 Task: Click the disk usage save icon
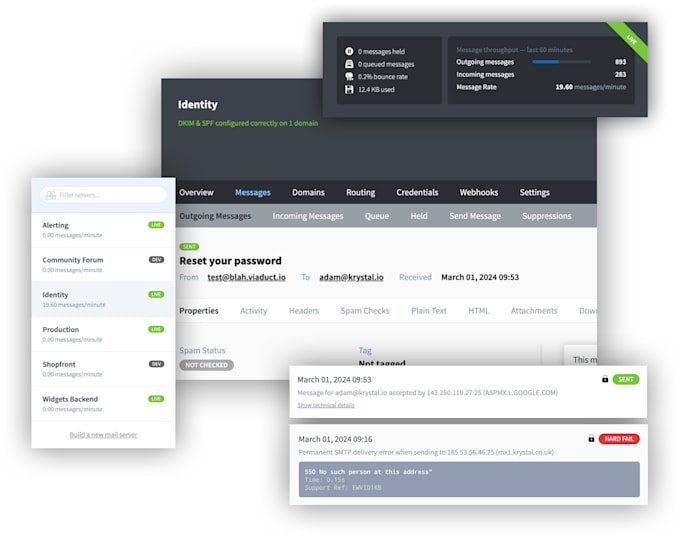point(349,89)
